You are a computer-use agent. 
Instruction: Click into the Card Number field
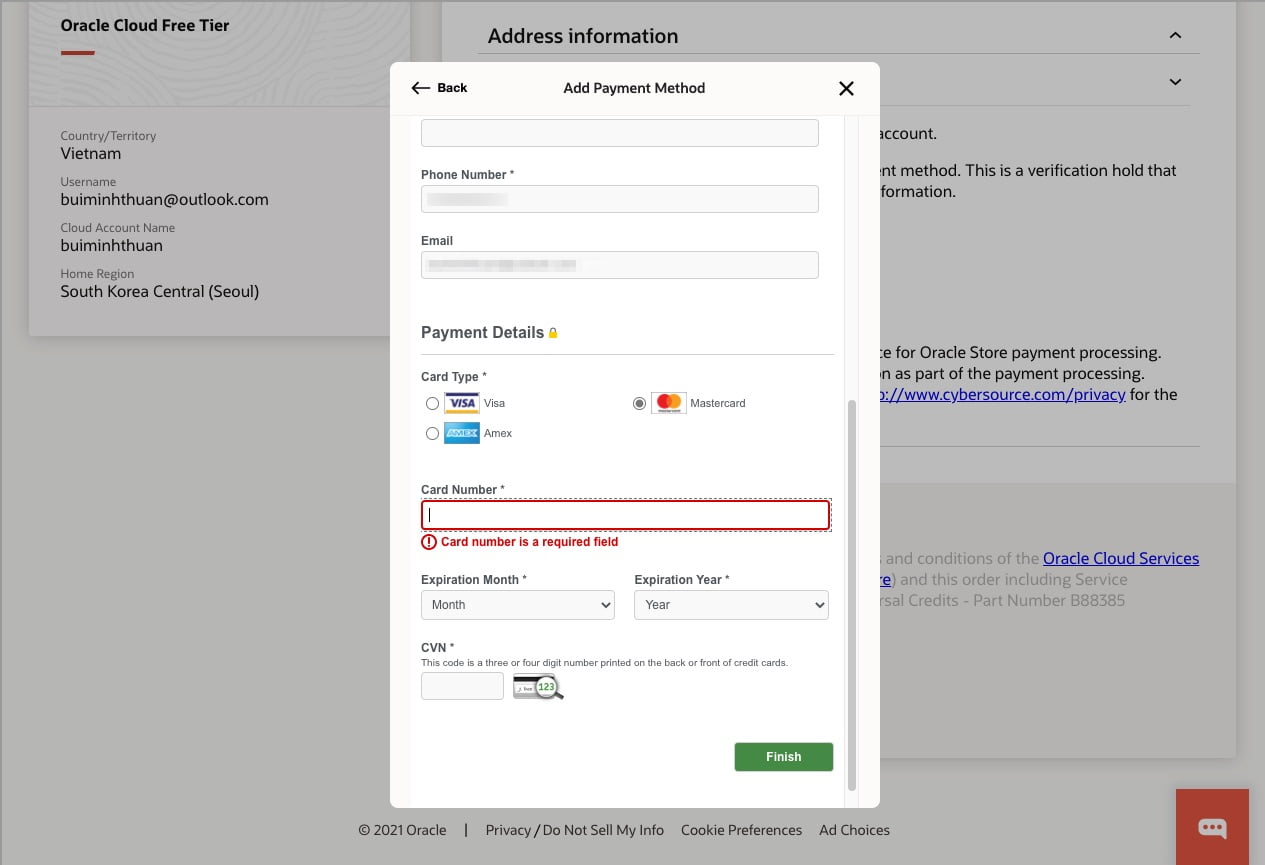point(625,515)
